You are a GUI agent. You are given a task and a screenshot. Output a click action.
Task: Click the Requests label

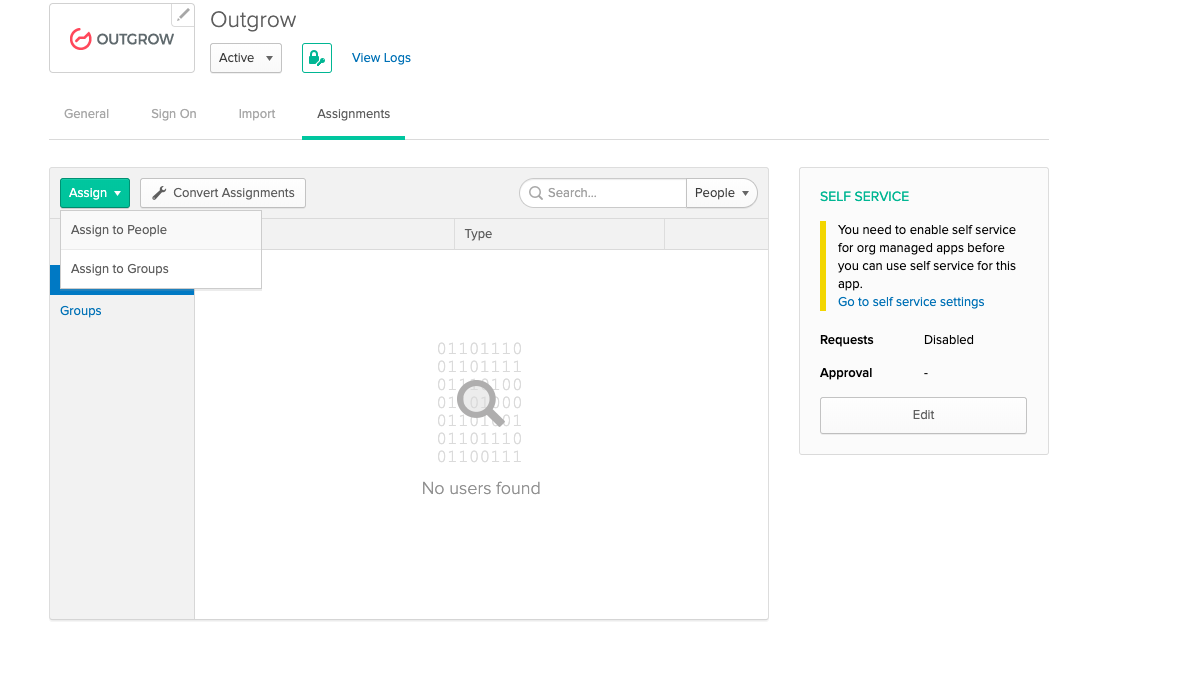846,340
